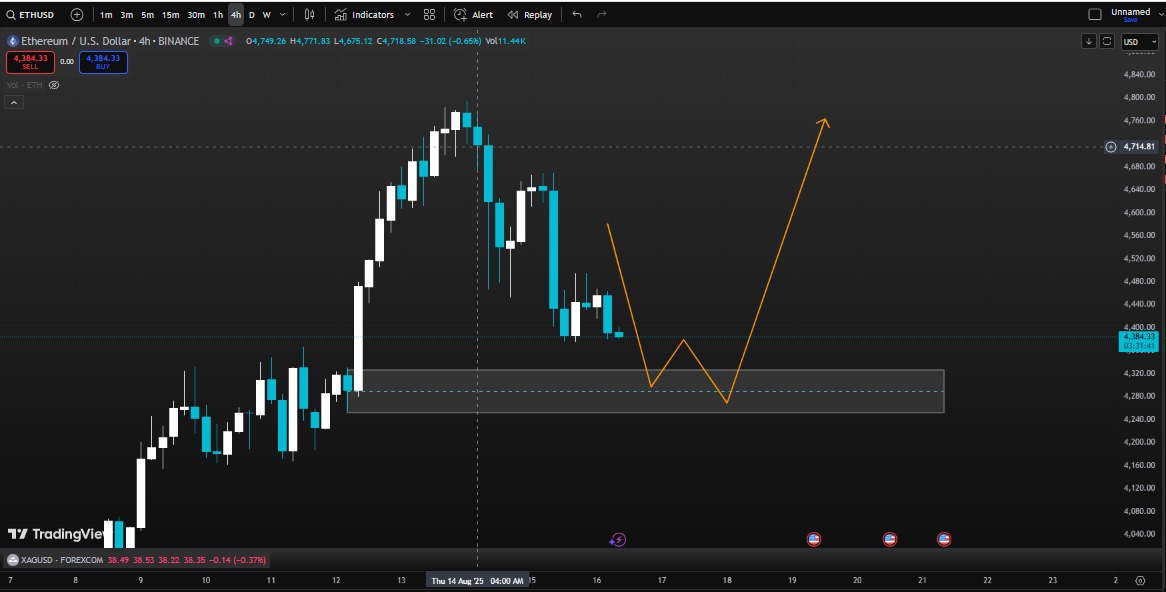1166x592 pixels.
Task: Create a new Alert
Action: tap(474, 15)
